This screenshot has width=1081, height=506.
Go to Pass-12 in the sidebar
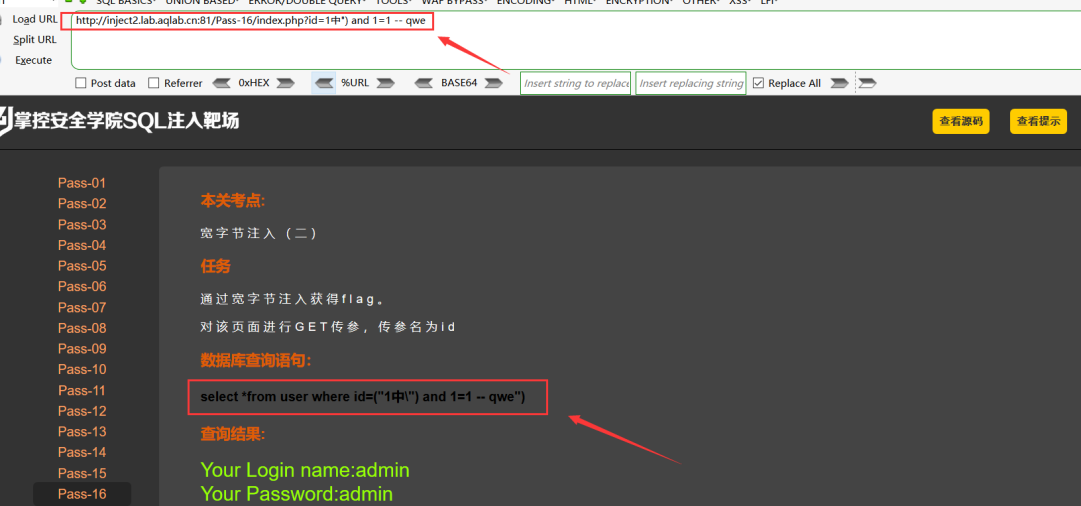click(82, 412)
